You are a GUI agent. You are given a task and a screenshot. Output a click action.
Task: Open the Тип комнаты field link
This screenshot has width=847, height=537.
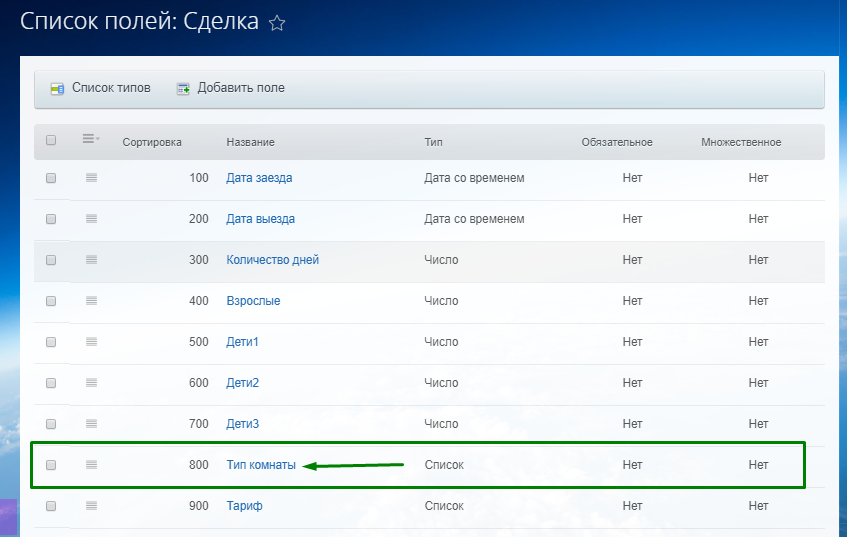261,465
